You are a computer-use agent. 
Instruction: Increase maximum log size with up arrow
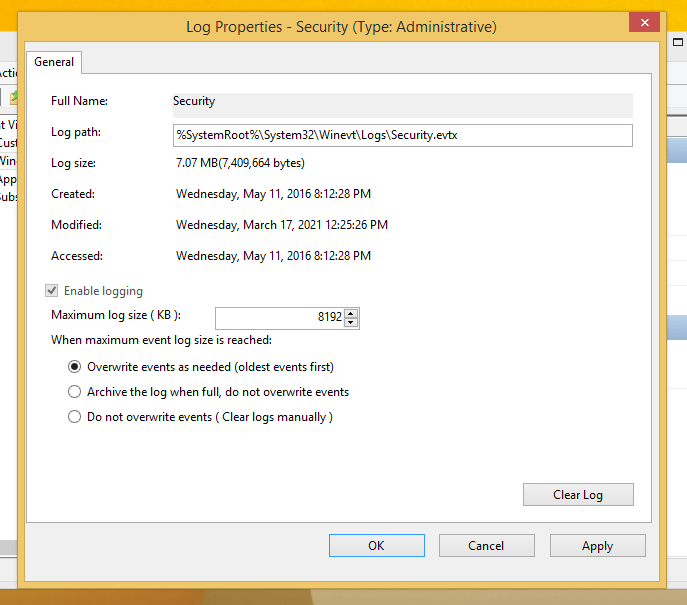click(351, 313)
